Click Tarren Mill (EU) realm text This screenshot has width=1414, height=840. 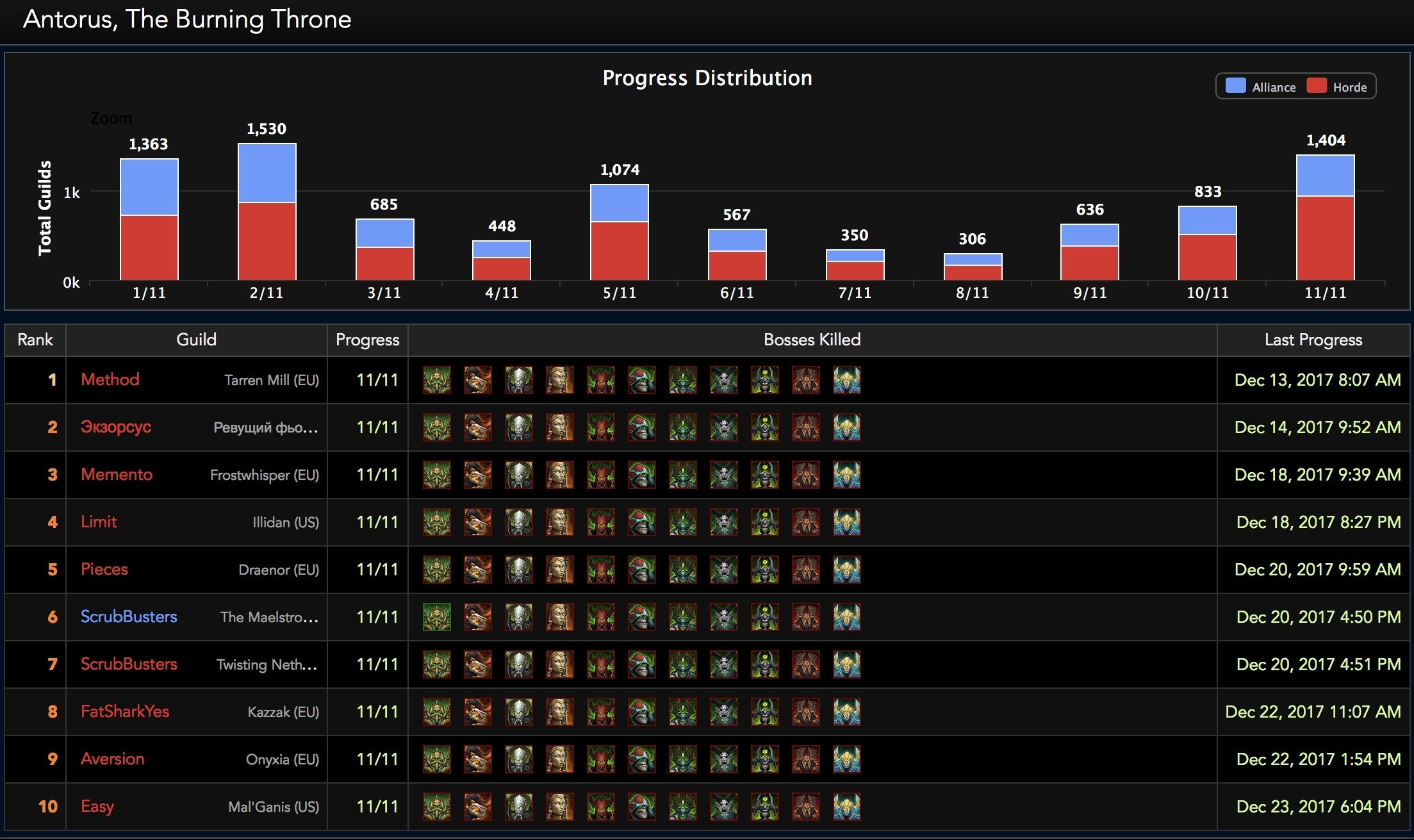pos(272,380)
